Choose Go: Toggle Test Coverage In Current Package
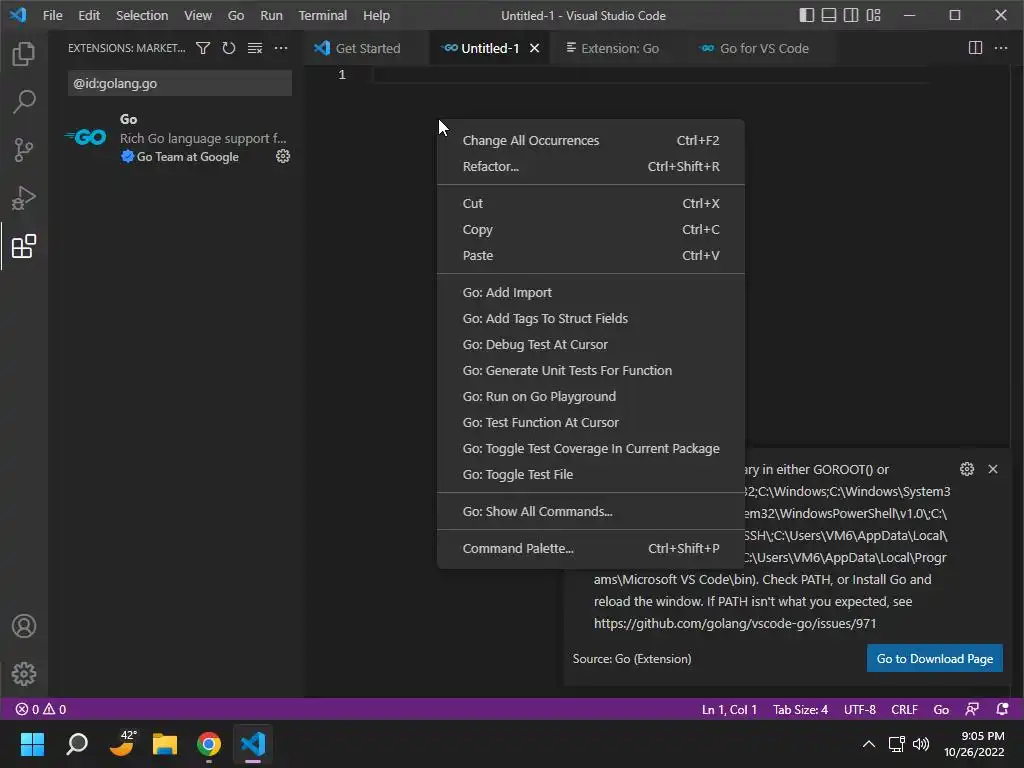 [x=590, y=449]
